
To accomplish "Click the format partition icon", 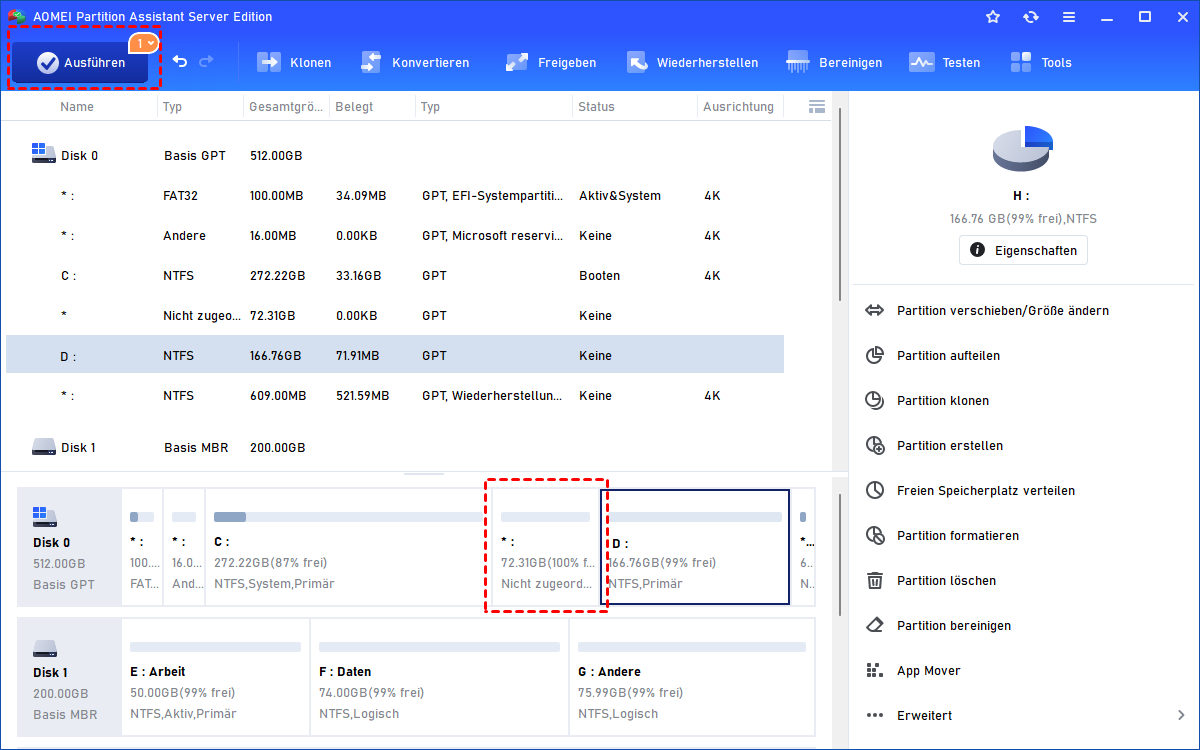I will point(875,536).
